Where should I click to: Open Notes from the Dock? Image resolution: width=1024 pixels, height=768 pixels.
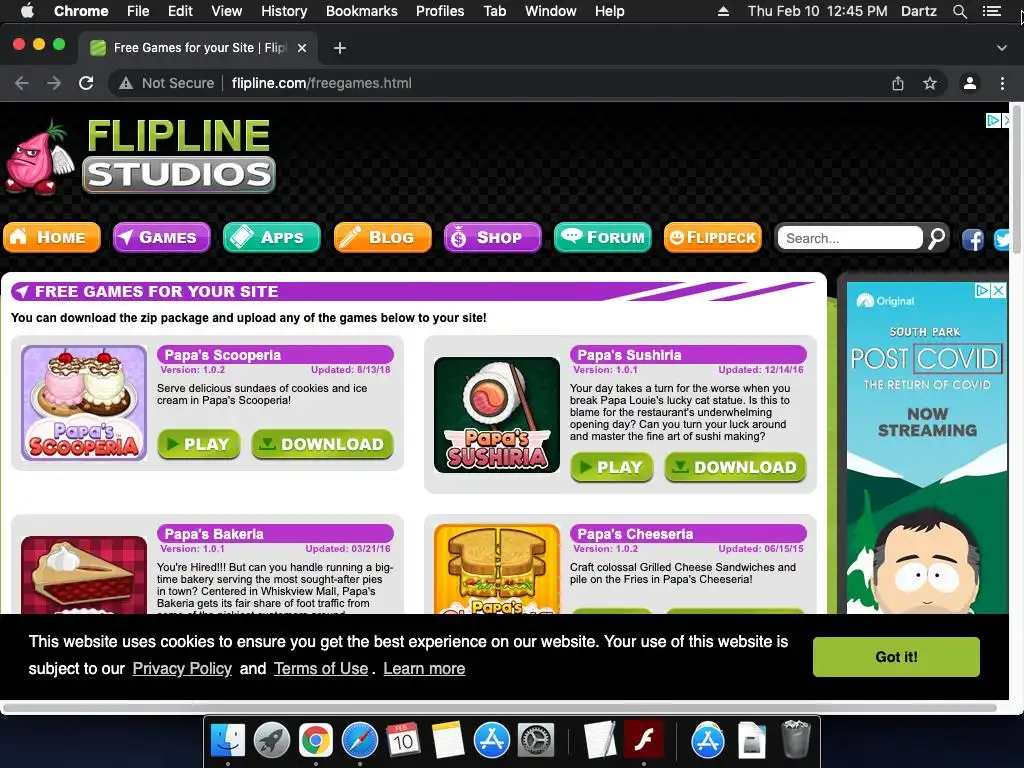(448, 741)
